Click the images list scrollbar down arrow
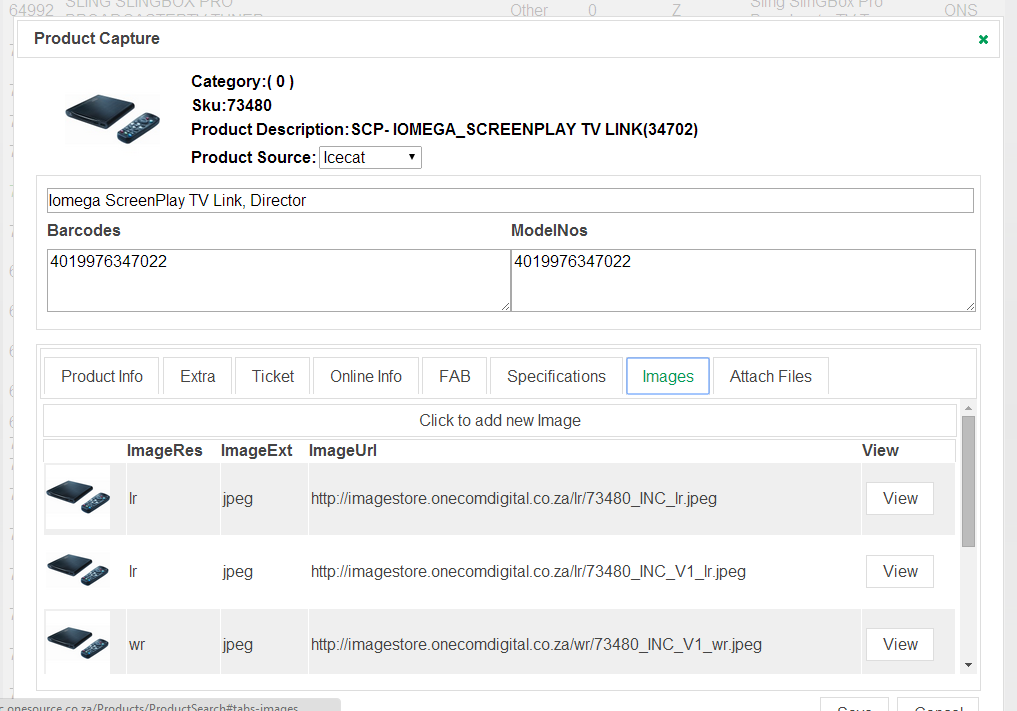 (968, 665)
